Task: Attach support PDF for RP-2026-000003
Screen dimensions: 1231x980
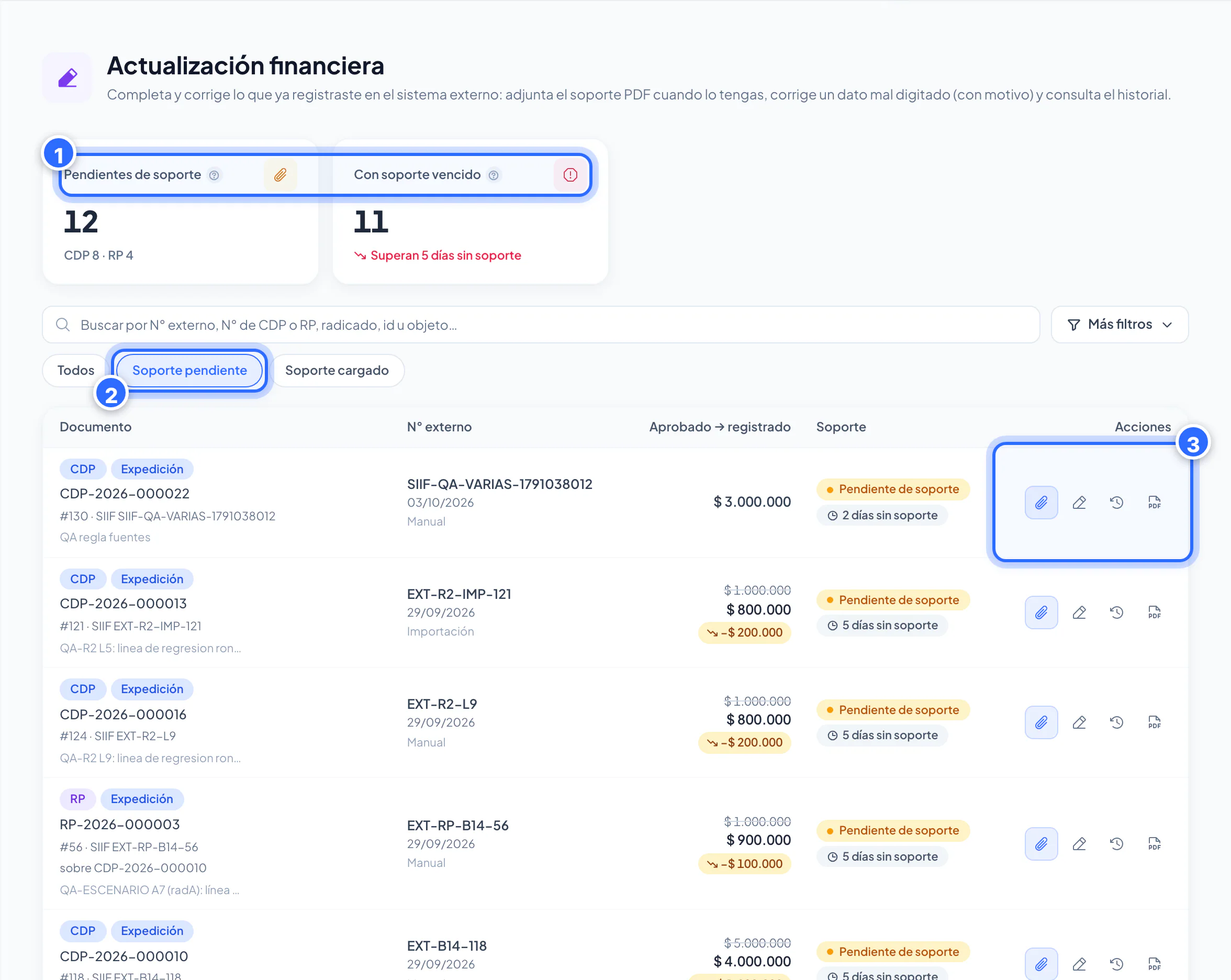Action: [1041, 843]
